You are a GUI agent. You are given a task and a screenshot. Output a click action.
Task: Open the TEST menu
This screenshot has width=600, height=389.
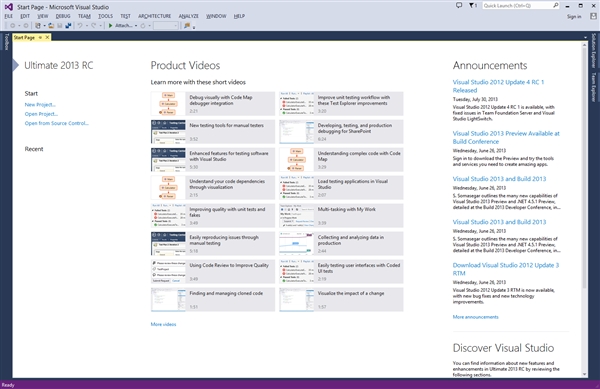(x=125, y=16)
